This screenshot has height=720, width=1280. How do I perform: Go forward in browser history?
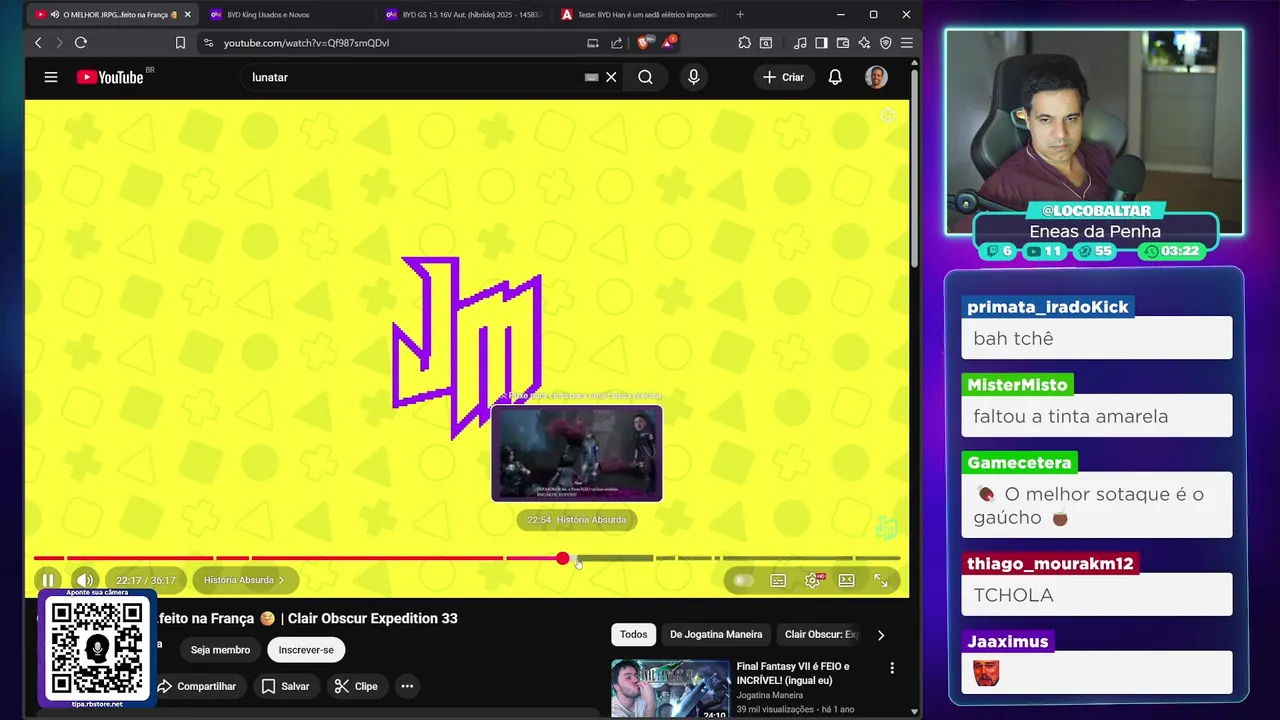[59, 43]
